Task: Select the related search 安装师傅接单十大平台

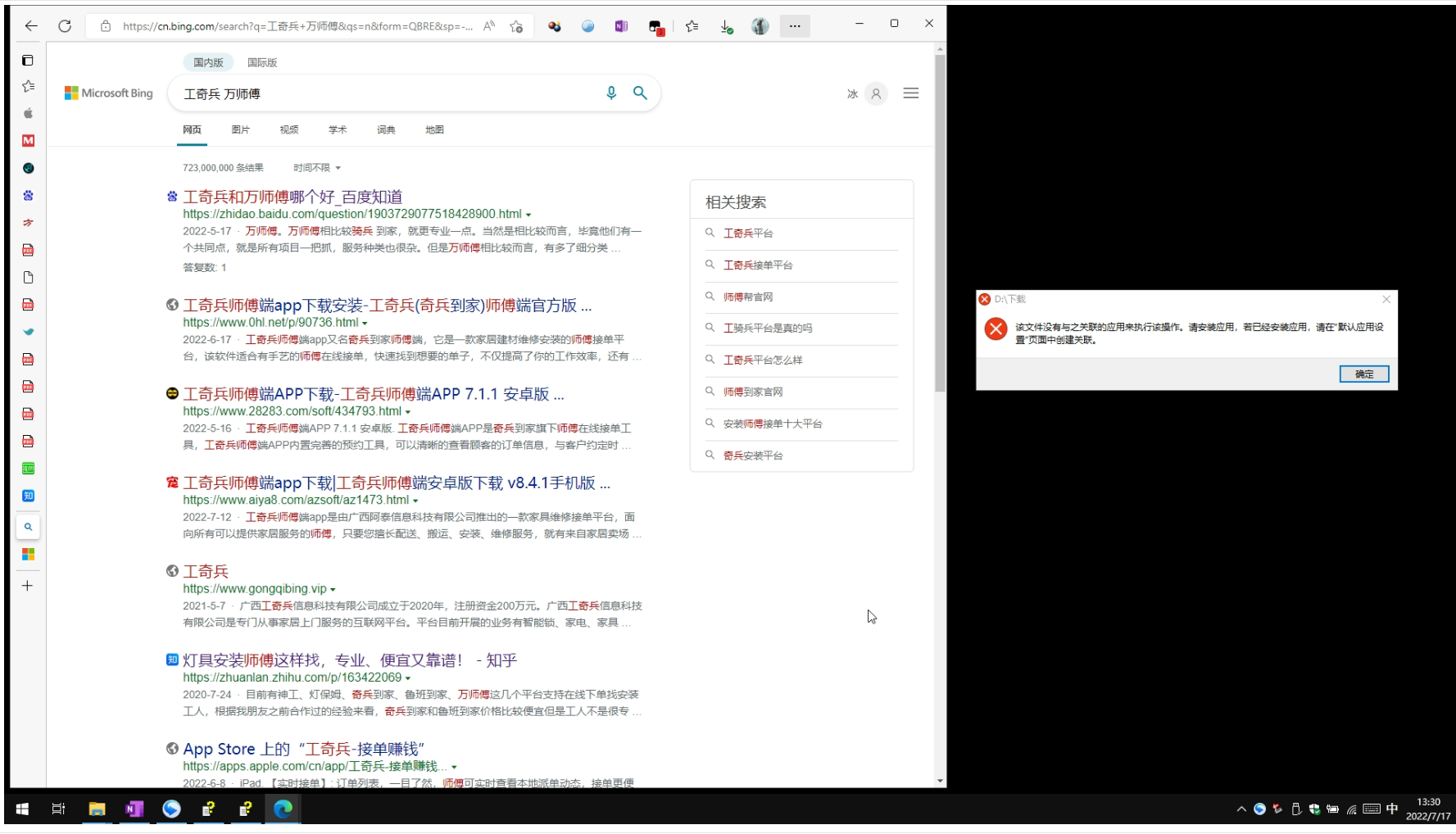Action: [773, 424]
